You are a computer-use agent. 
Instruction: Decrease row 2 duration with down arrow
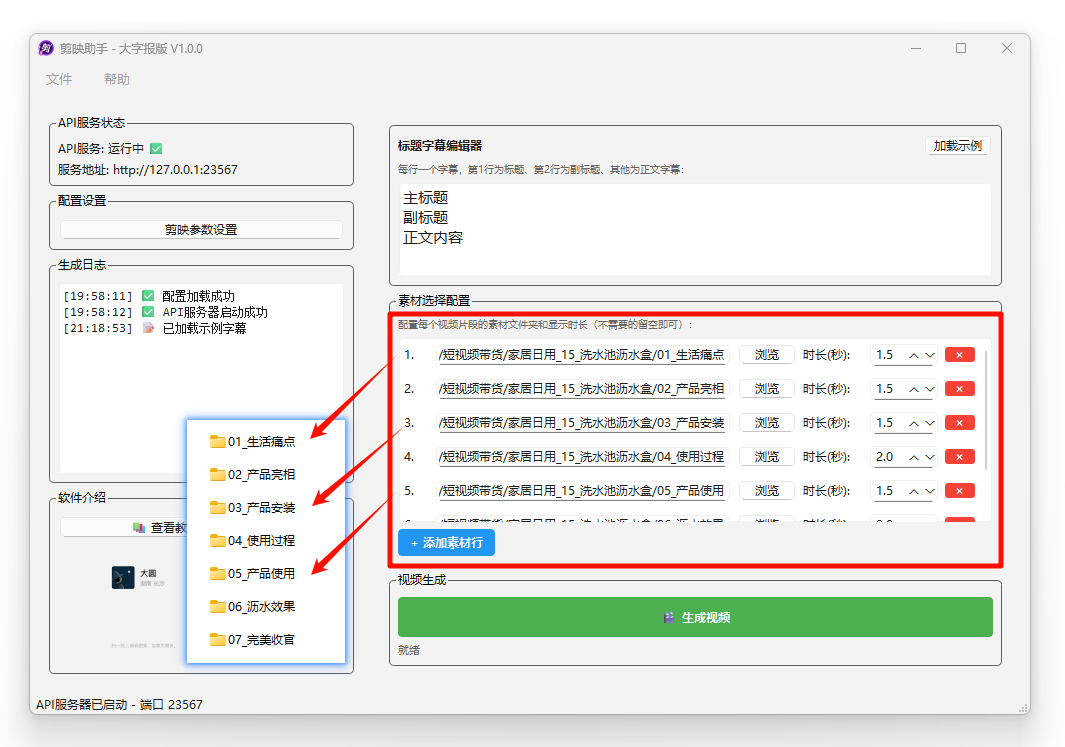930,389
